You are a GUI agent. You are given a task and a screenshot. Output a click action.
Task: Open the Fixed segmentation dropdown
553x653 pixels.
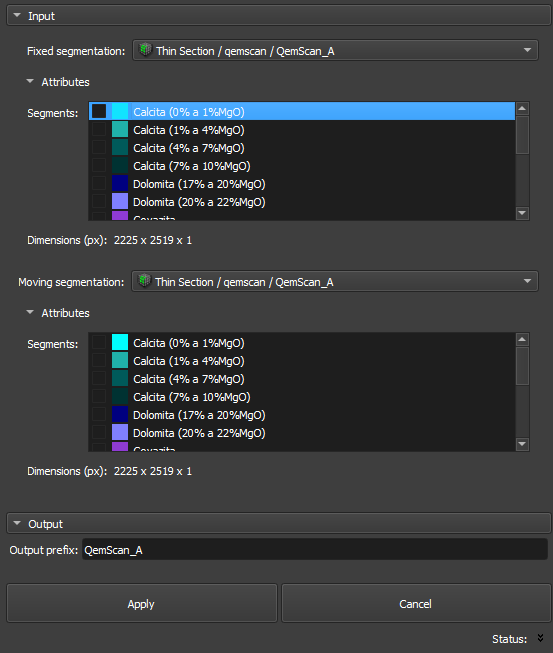(335, 50)
